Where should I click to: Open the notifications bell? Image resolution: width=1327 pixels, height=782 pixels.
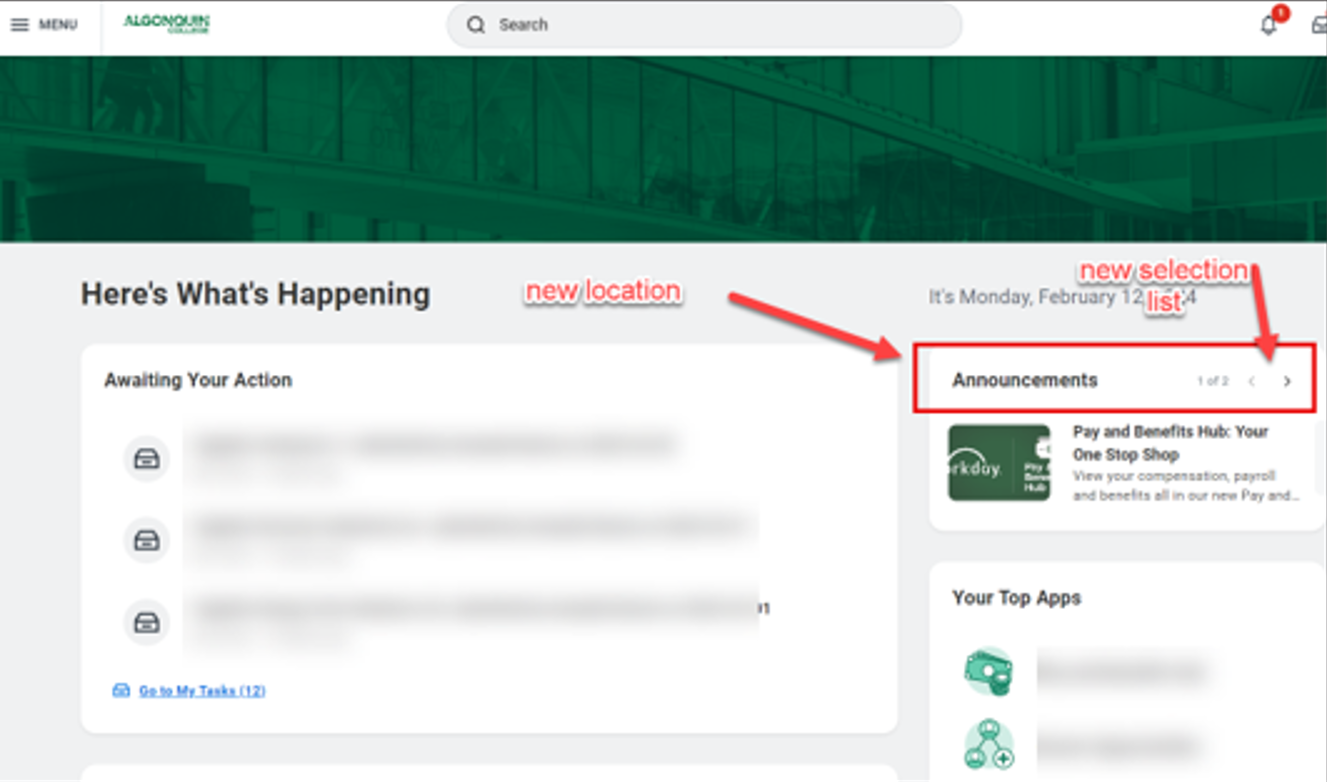(1269, 26)
